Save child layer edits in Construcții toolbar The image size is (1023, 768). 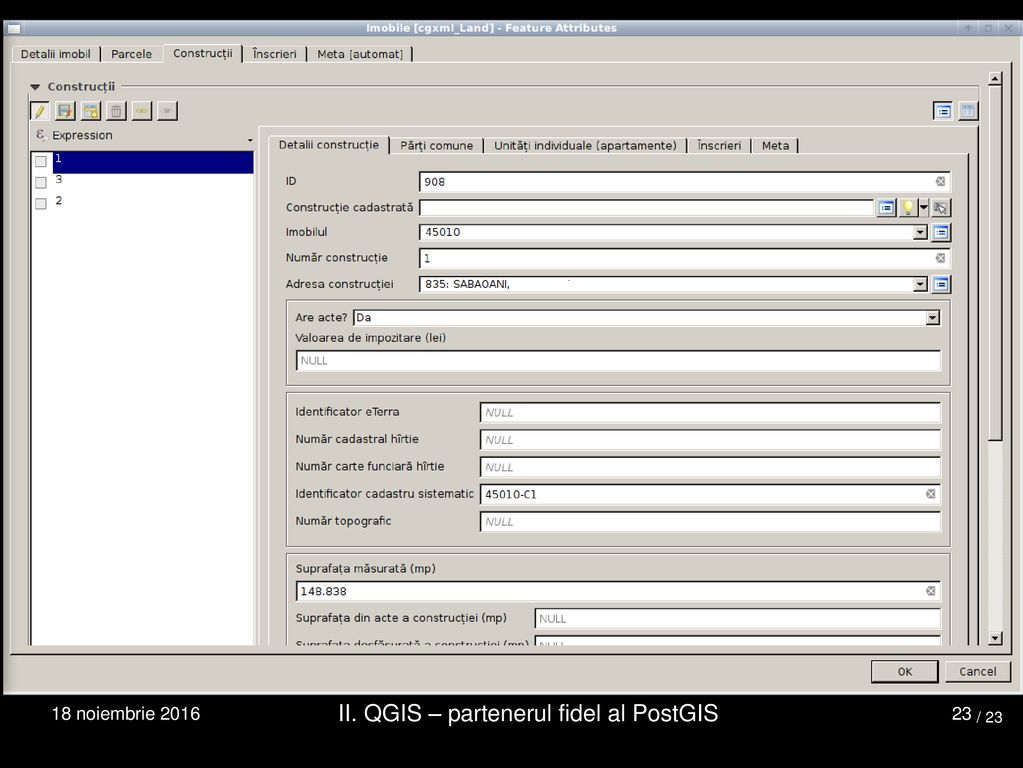point(65,111)
